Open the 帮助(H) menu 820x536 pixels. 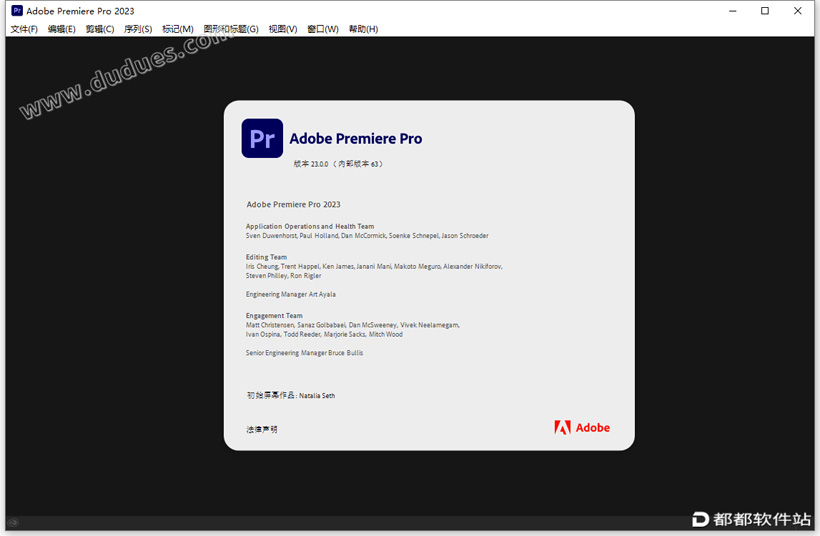coord(363,29)
